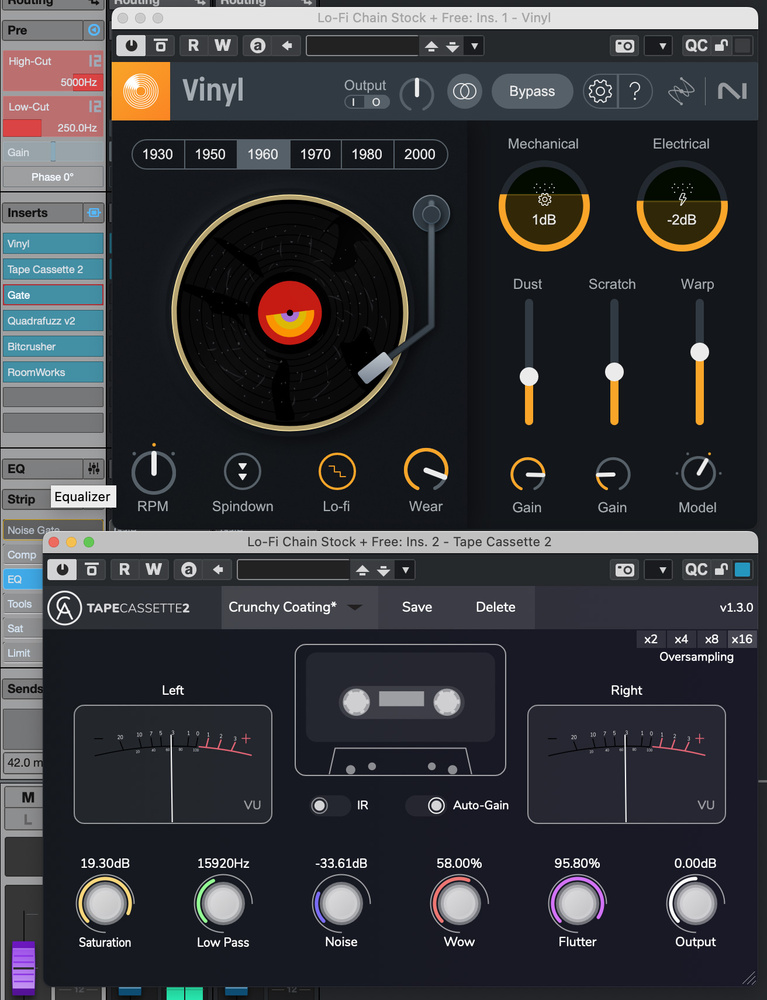
Task: Open Vinyl preset management dropdown arrow
Action: tap(474, 47)
